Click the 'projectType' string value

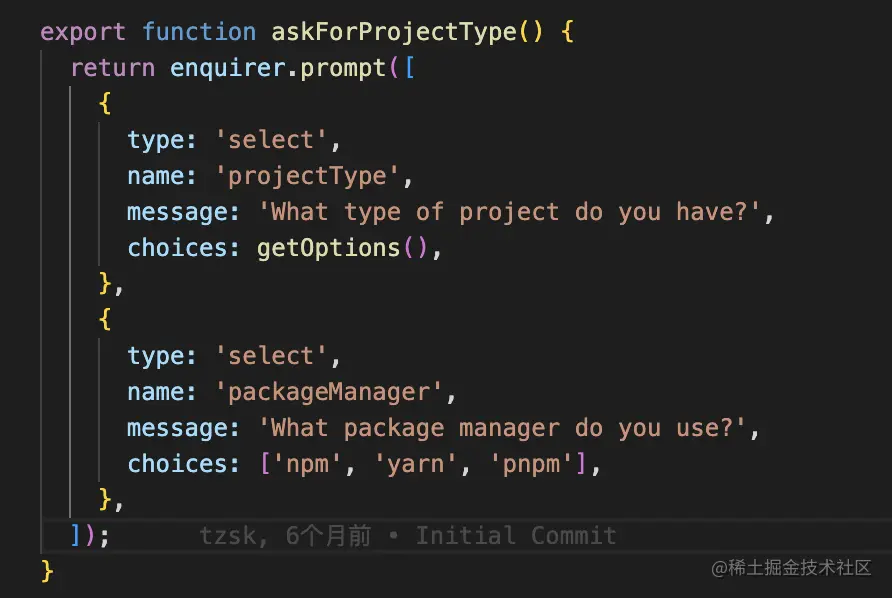(x=306, y=176)
